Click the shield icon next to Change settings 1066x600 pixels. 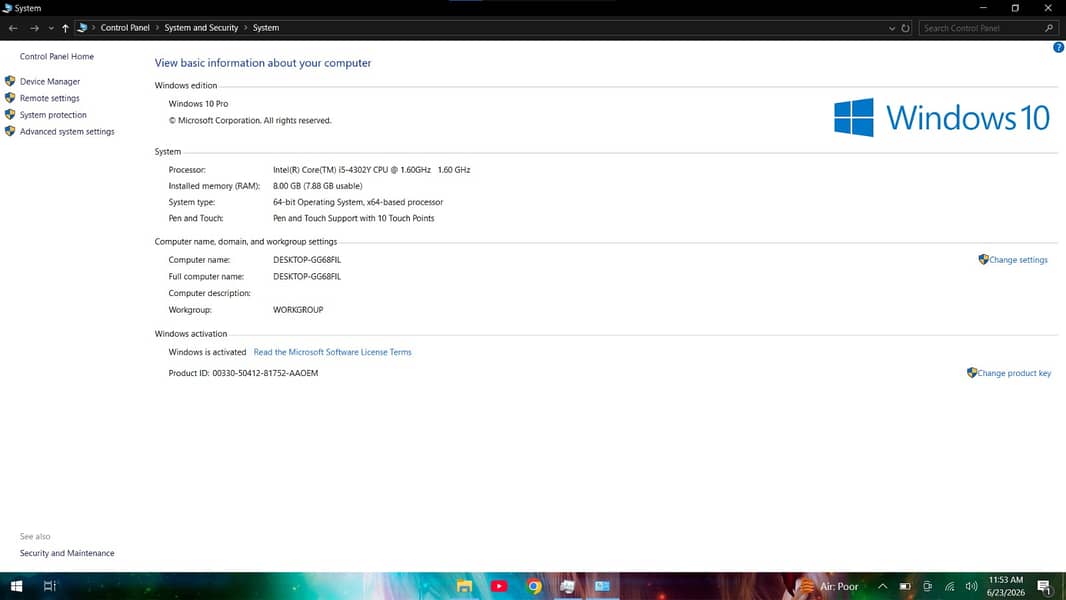click(x=983, y=259)
